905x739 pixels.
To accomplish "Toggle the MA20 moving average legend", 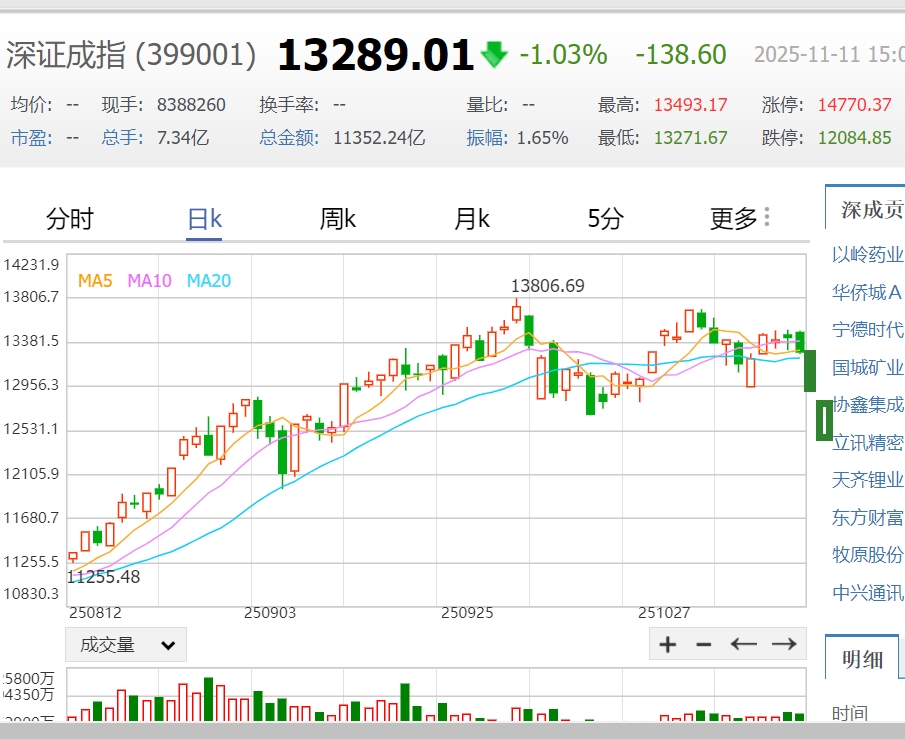I will 208,281.
